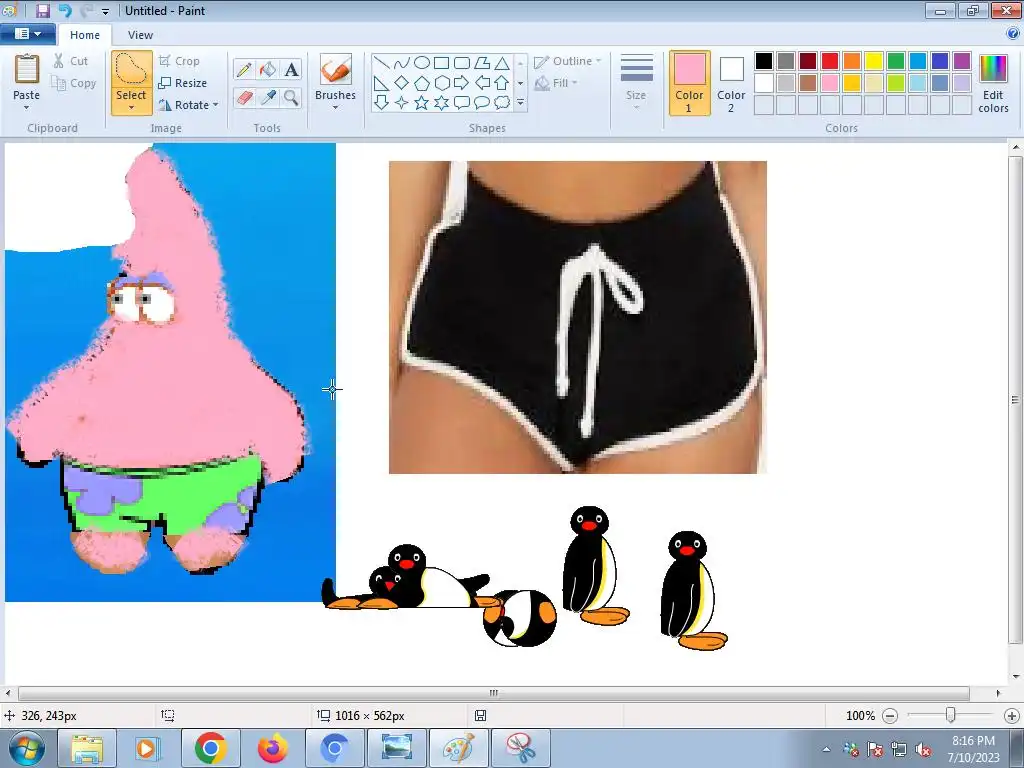This screenshot has width=1024, height=768.
Task: Click the zoom out minus button
Action: [x=889, y=716]
